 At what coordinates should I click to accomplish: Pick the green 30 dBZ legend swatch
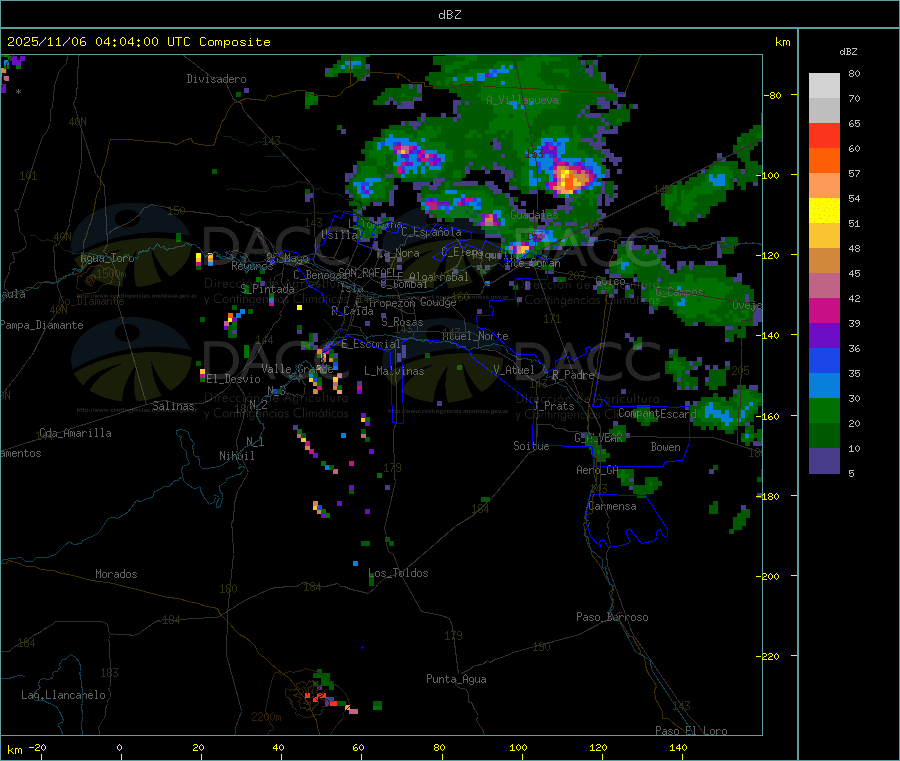(x=824, y=410)
